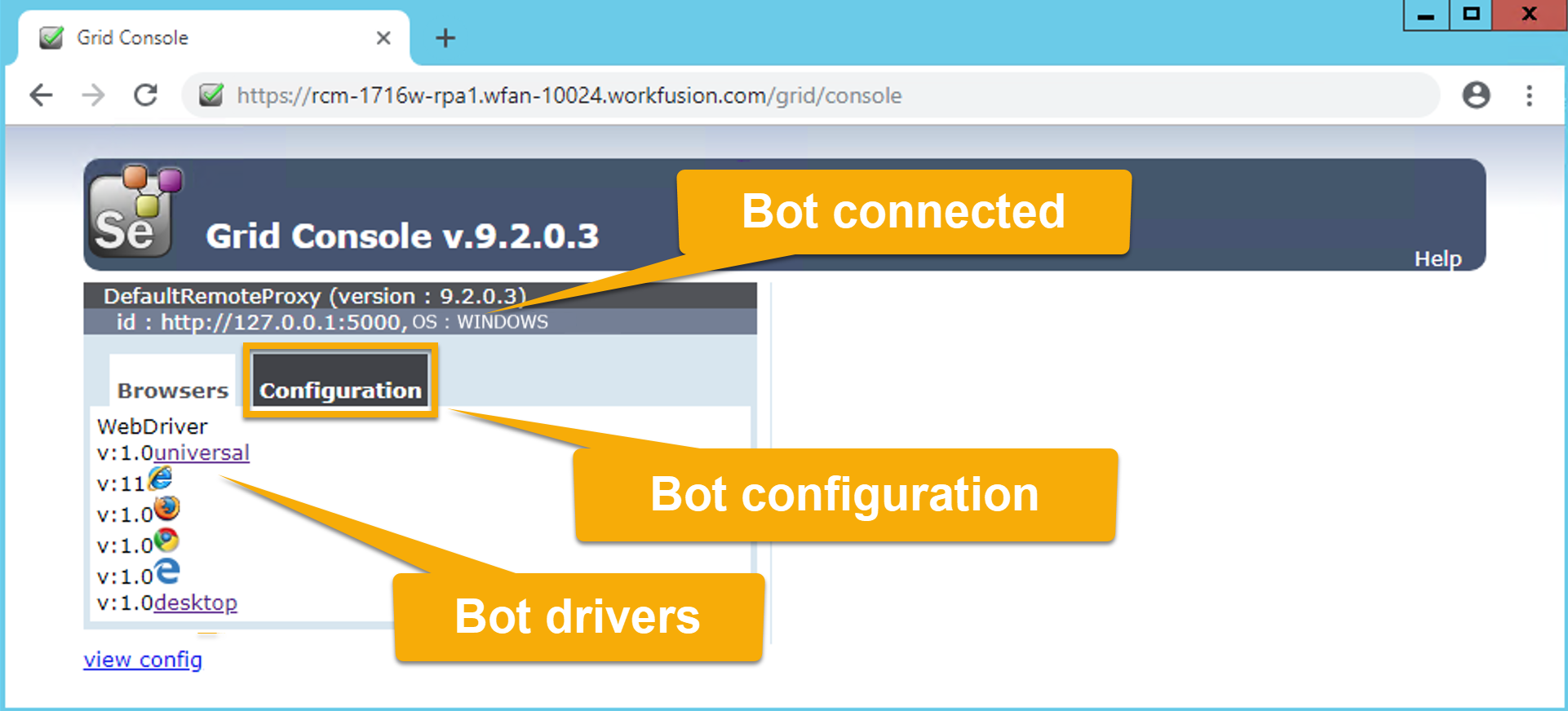1568x711 pixels.
Task: Click the proxy id http://127.0.0.1:5000 text
Action: [261, 322]
